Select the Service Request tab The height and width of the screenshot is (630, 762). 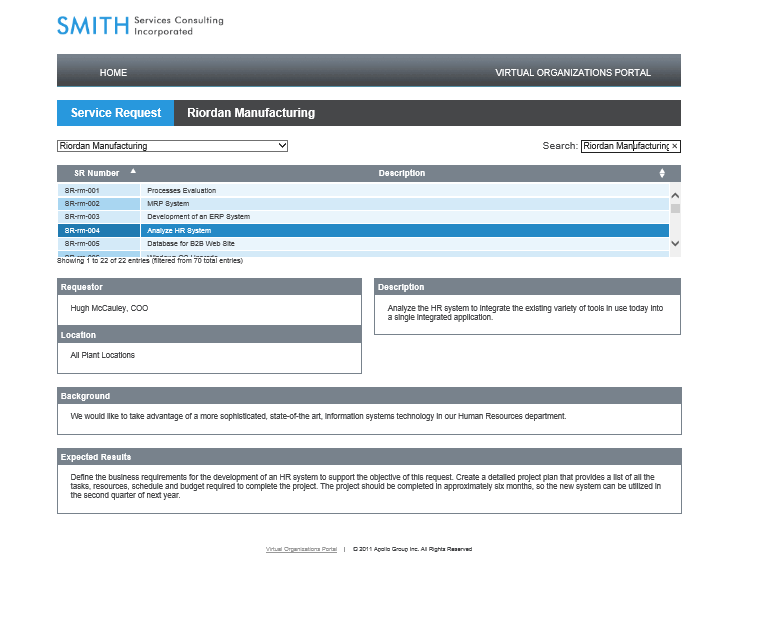[116, 113]
